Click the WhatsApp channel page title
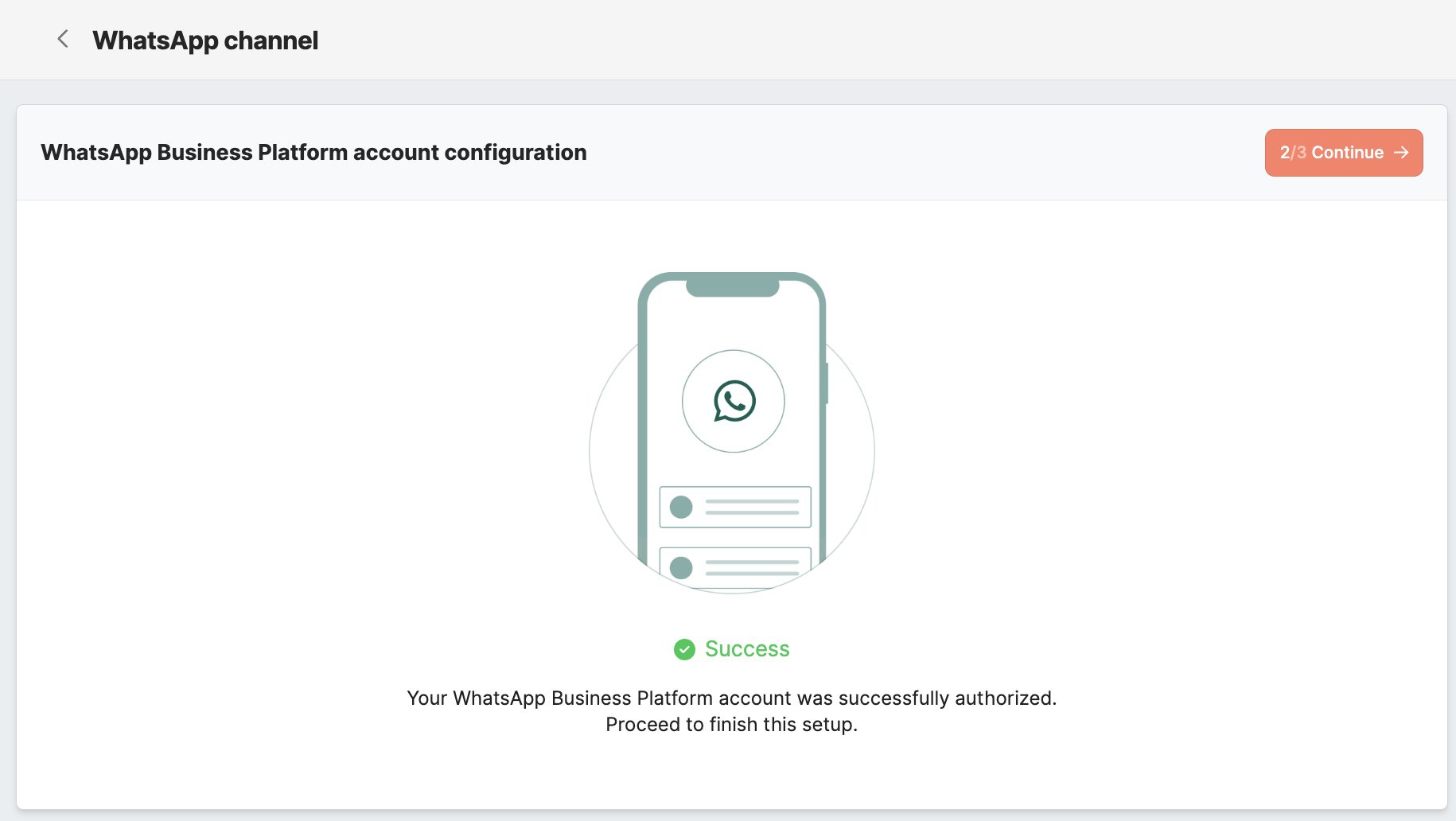The width and height of the screenshot is (1456, 821). click(x=205, y=41)
